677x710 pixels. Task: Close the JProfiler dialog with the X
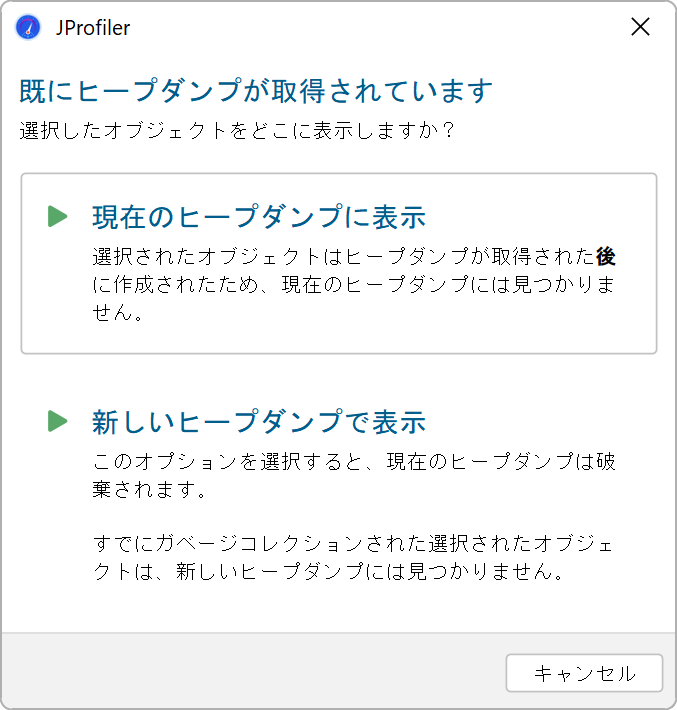point(640,27)
